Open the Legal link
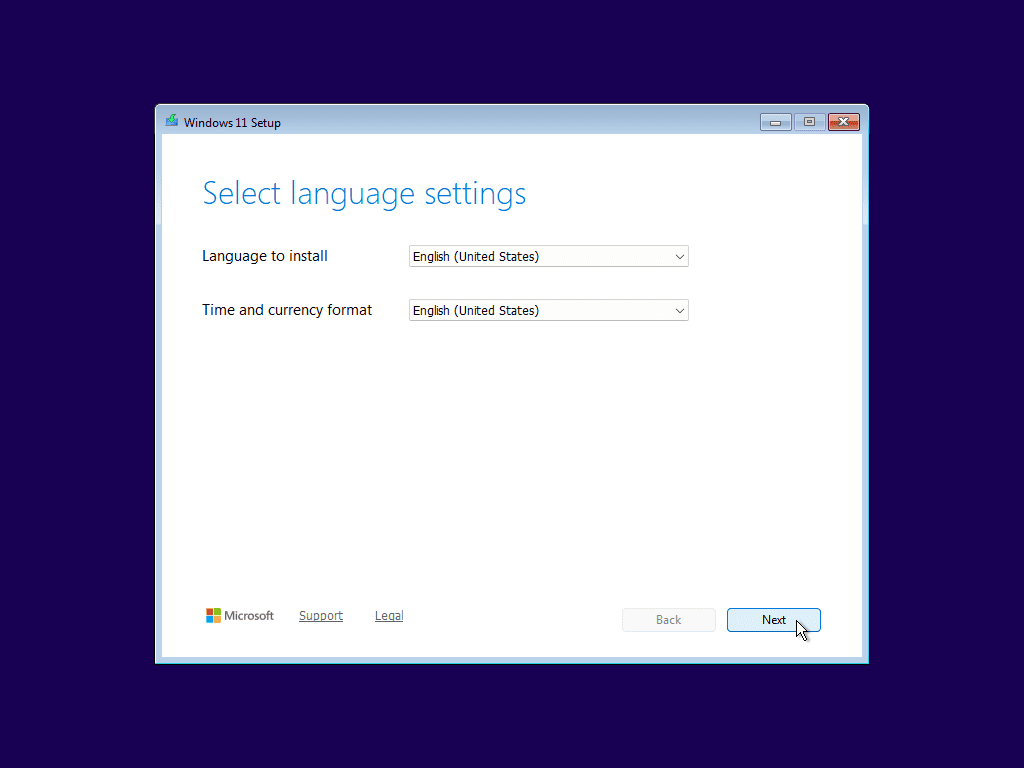This screenshot has width=1024, height=768. point(389,616)
